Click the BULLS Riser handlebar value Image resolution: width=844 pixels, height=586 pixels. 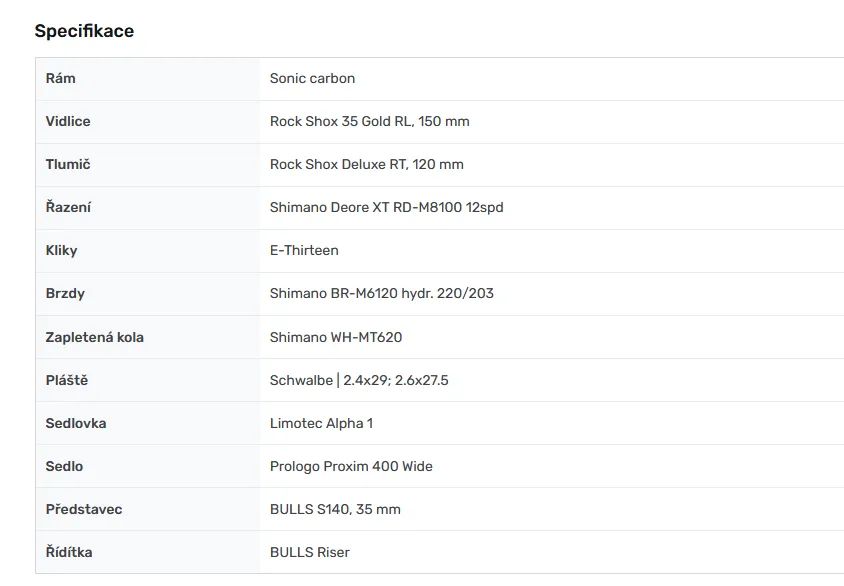310,552
